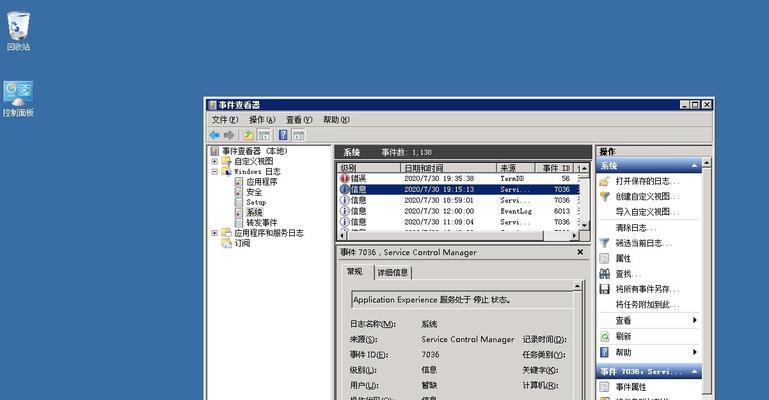The height and width of the screenshot is (400, 769).
Task: Click the Up one level folder icon
Action: point(249,135)
